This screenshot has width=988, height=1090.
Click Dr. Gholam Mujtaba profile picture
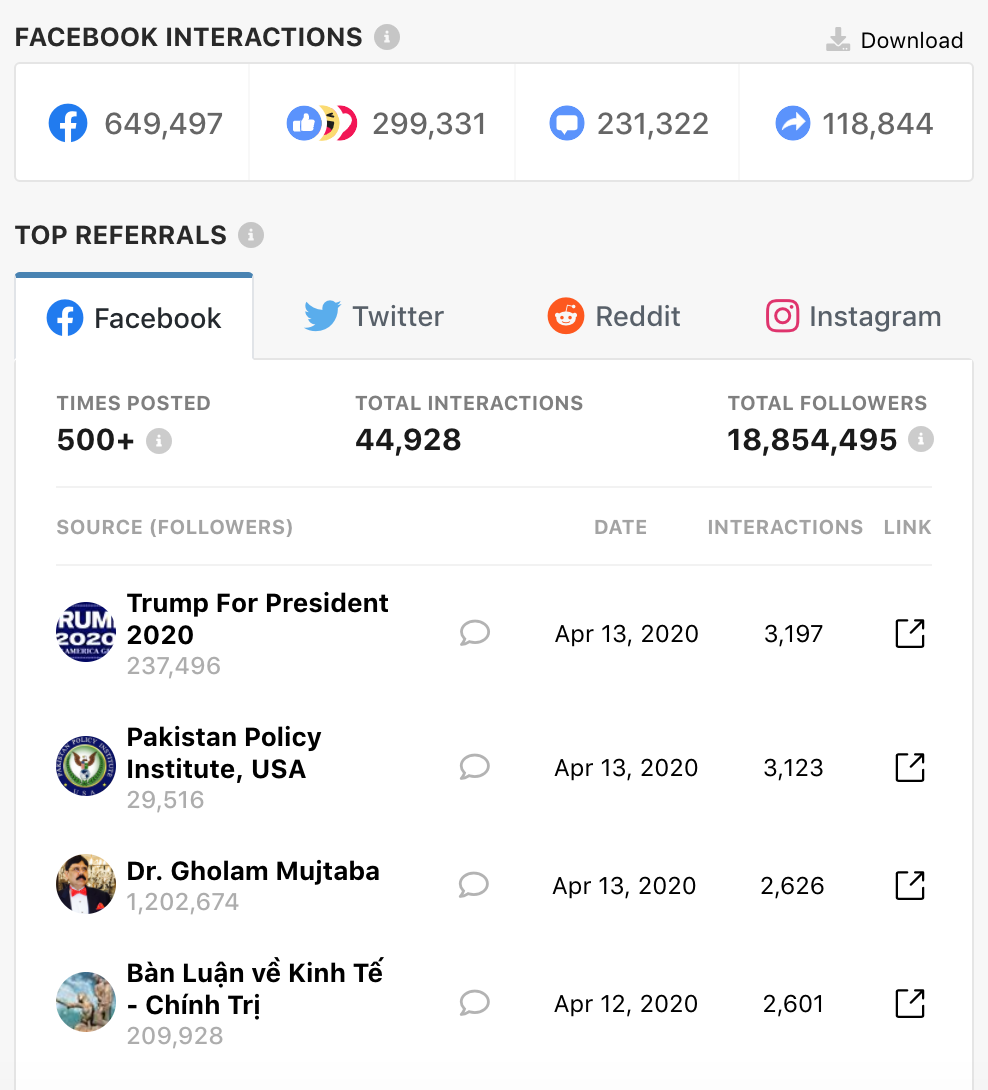point(86,884)
